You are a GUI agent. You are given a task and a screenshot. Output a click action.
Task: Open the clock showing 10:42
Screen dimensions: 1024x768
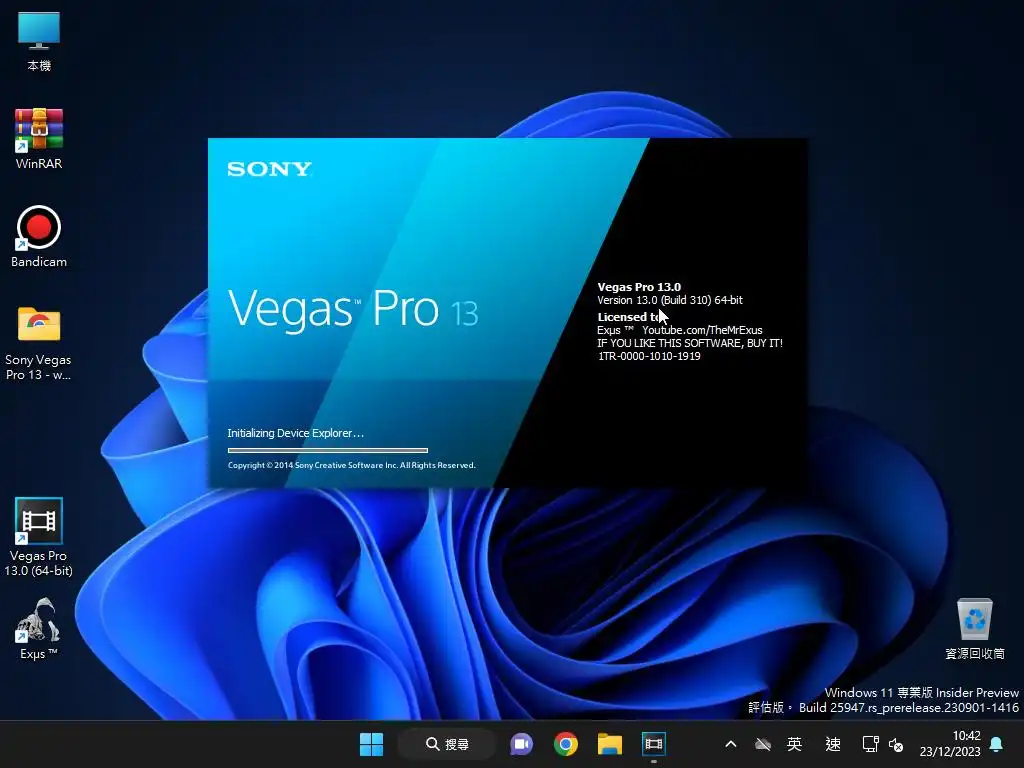tap(950, 744)
